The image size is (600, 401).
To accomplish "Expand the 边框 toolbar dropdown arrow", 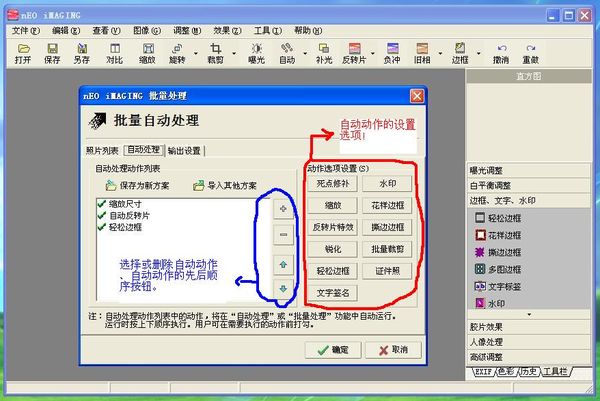I will tap(477, 52).
